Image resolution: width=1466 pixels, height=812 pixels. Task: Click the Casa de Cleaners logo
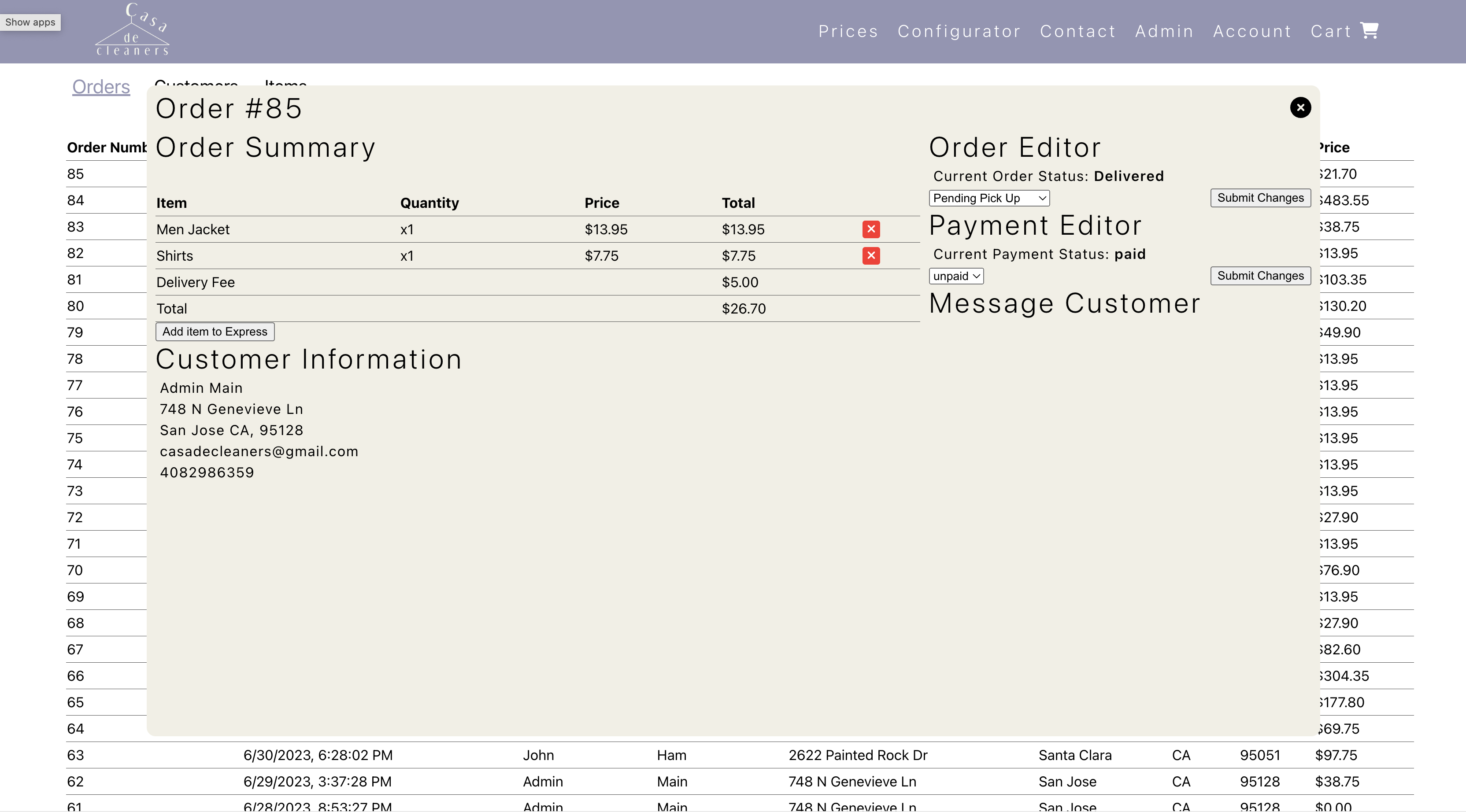pos(132,29)
